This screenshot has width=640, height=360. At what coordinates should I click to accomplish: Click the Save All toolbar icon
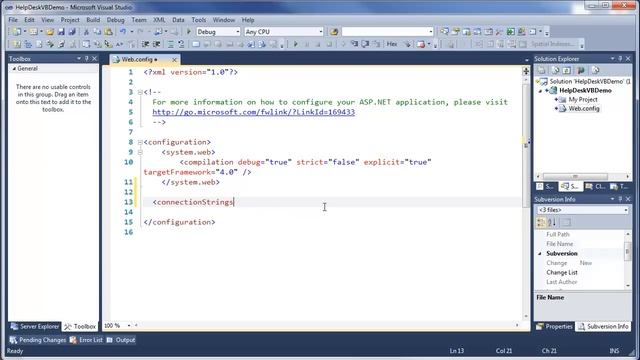click(x=72, y=31)
